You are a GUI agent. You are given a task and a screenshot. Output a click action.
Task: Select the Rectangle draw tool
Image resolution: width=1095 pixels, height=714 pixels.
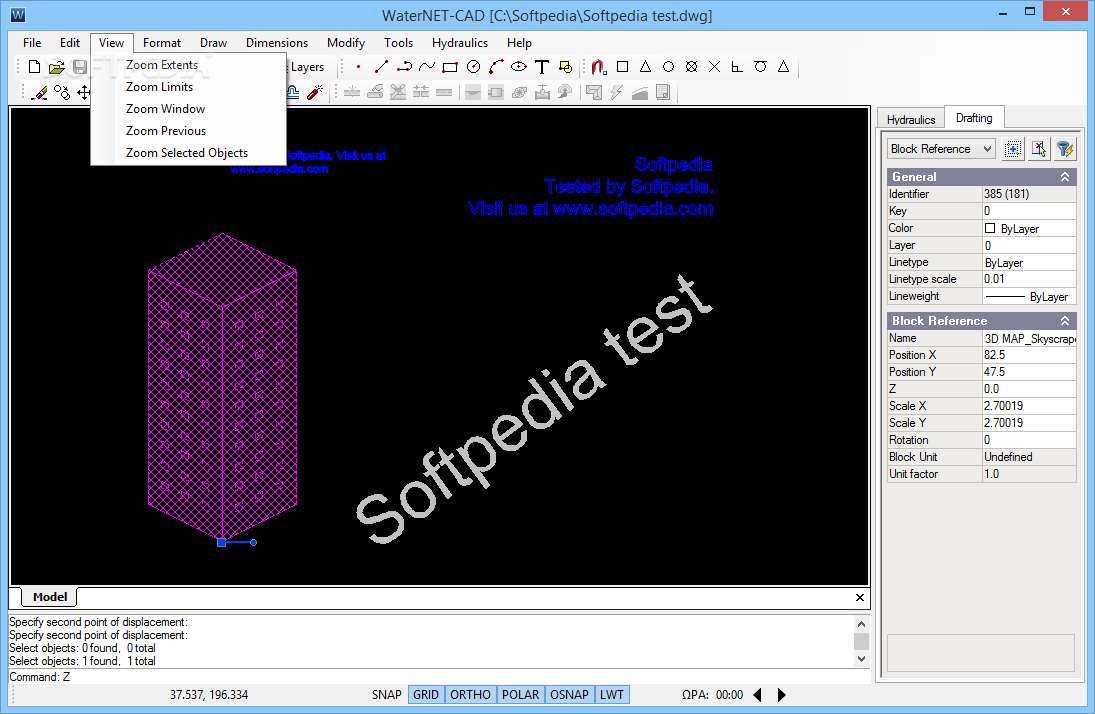tap(450, 67)
